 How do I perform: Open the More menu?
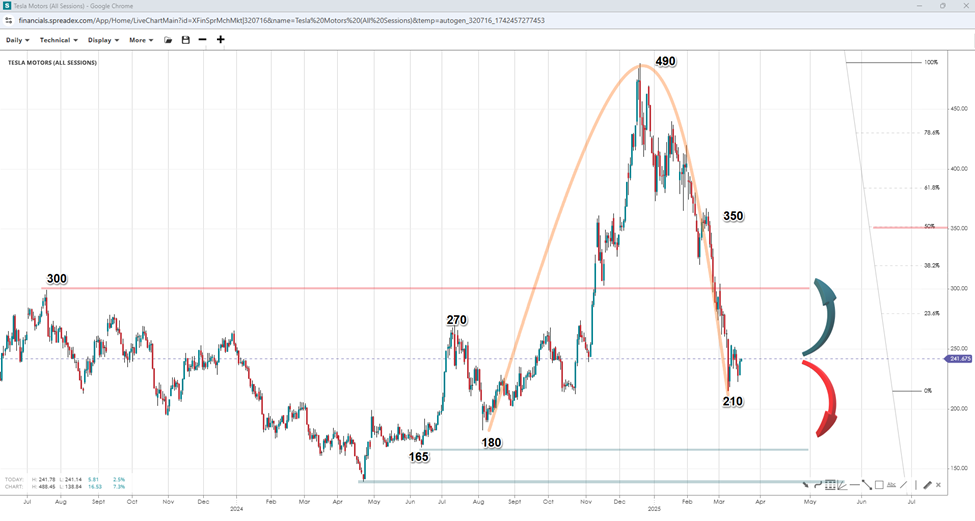pos(142,40)
